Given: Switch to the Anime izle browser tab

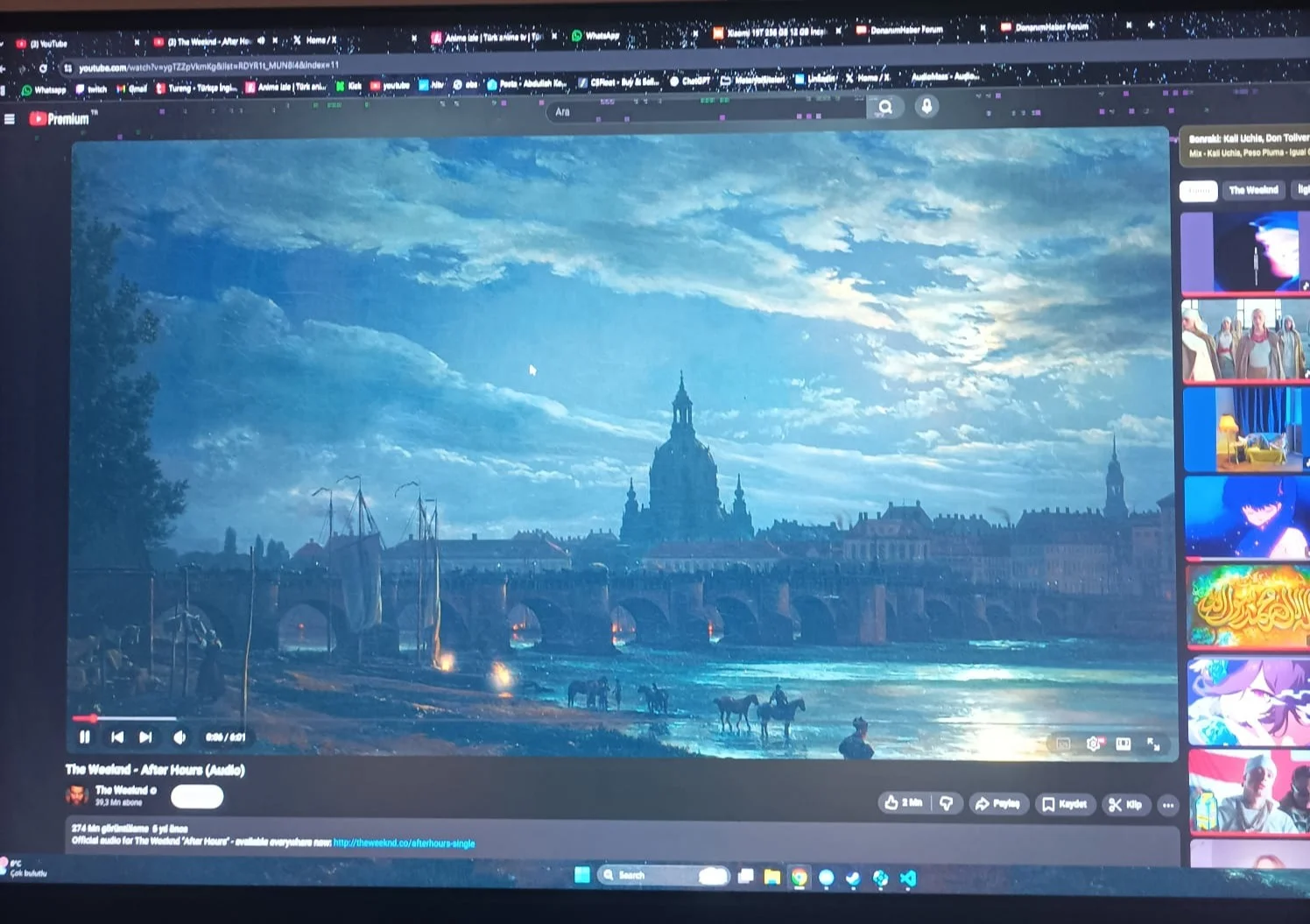Looking at the screenshot, I should 493,38.
